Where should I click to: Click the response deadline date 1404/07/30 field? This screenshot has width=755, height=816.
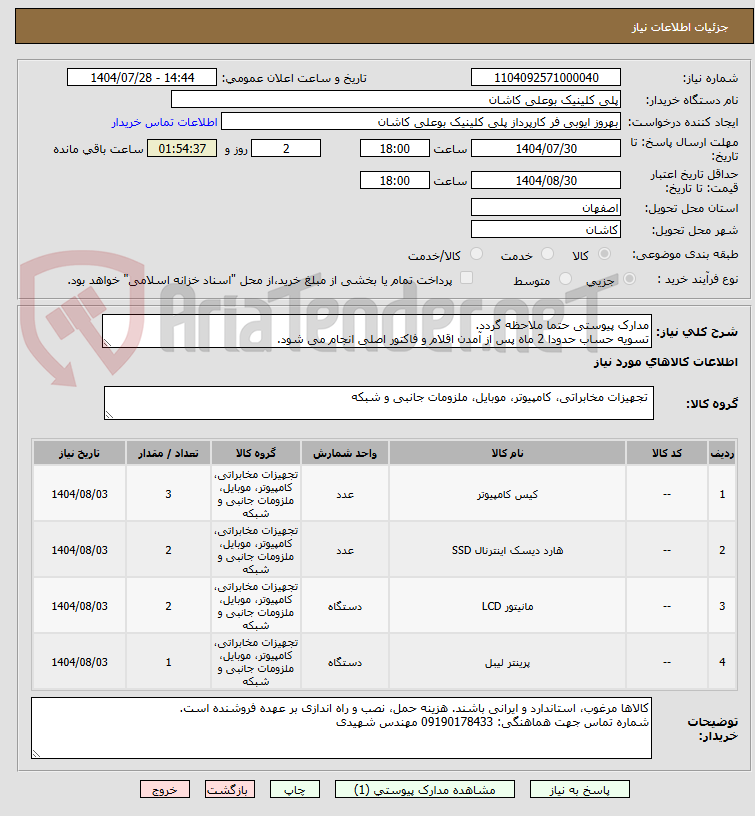click(546, 148)
